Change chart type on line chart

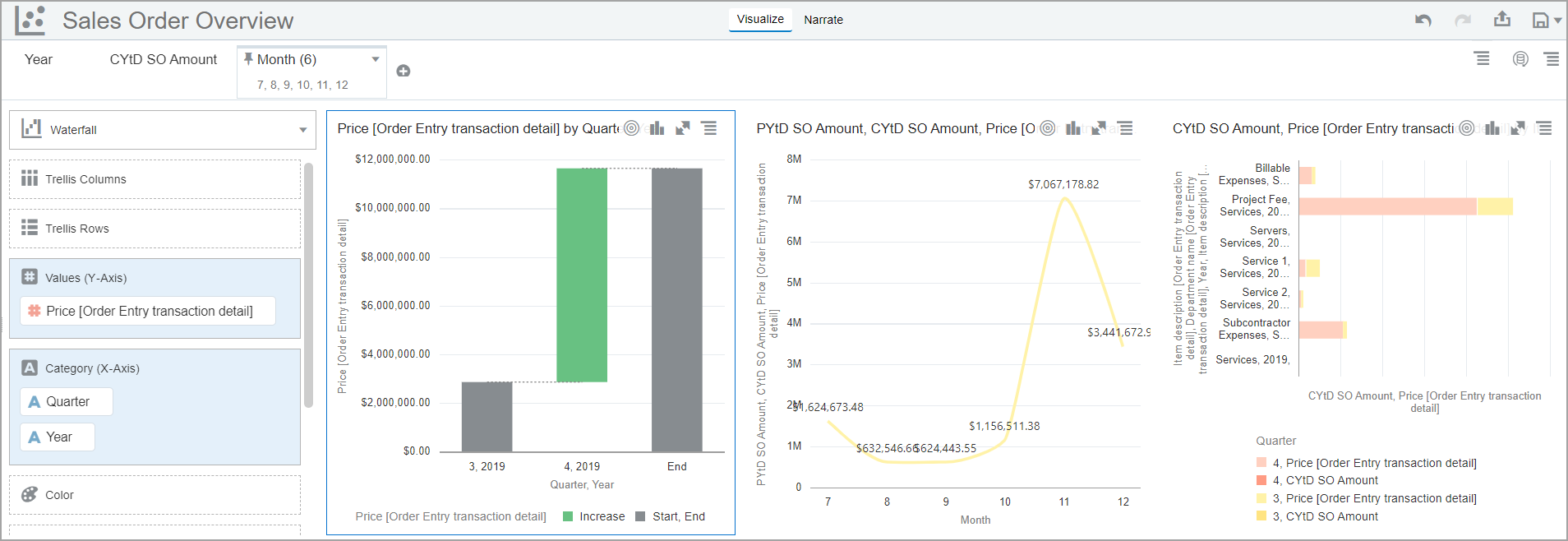pos(1073,128)
